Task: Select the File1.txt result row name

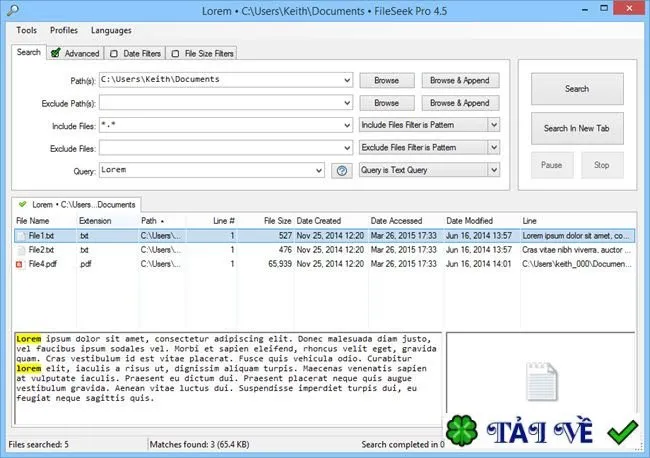Action: pos(41,236)
